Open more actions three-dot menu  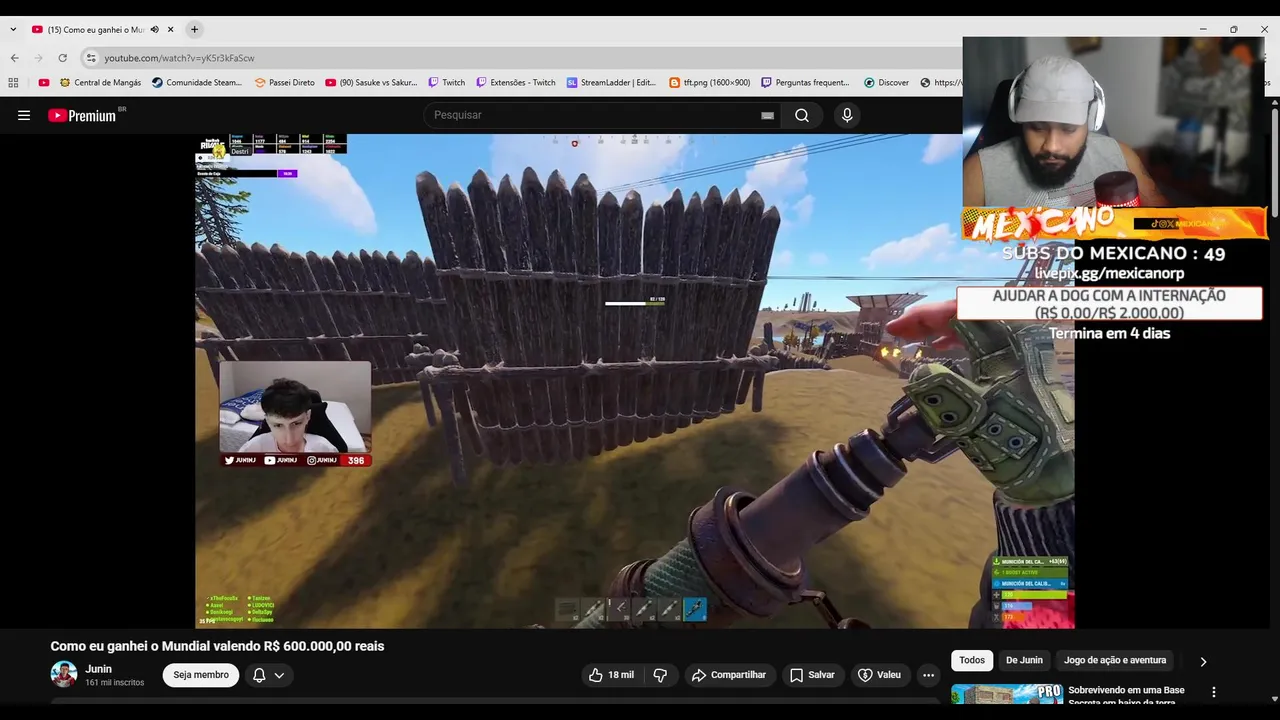tap(928, 675)
